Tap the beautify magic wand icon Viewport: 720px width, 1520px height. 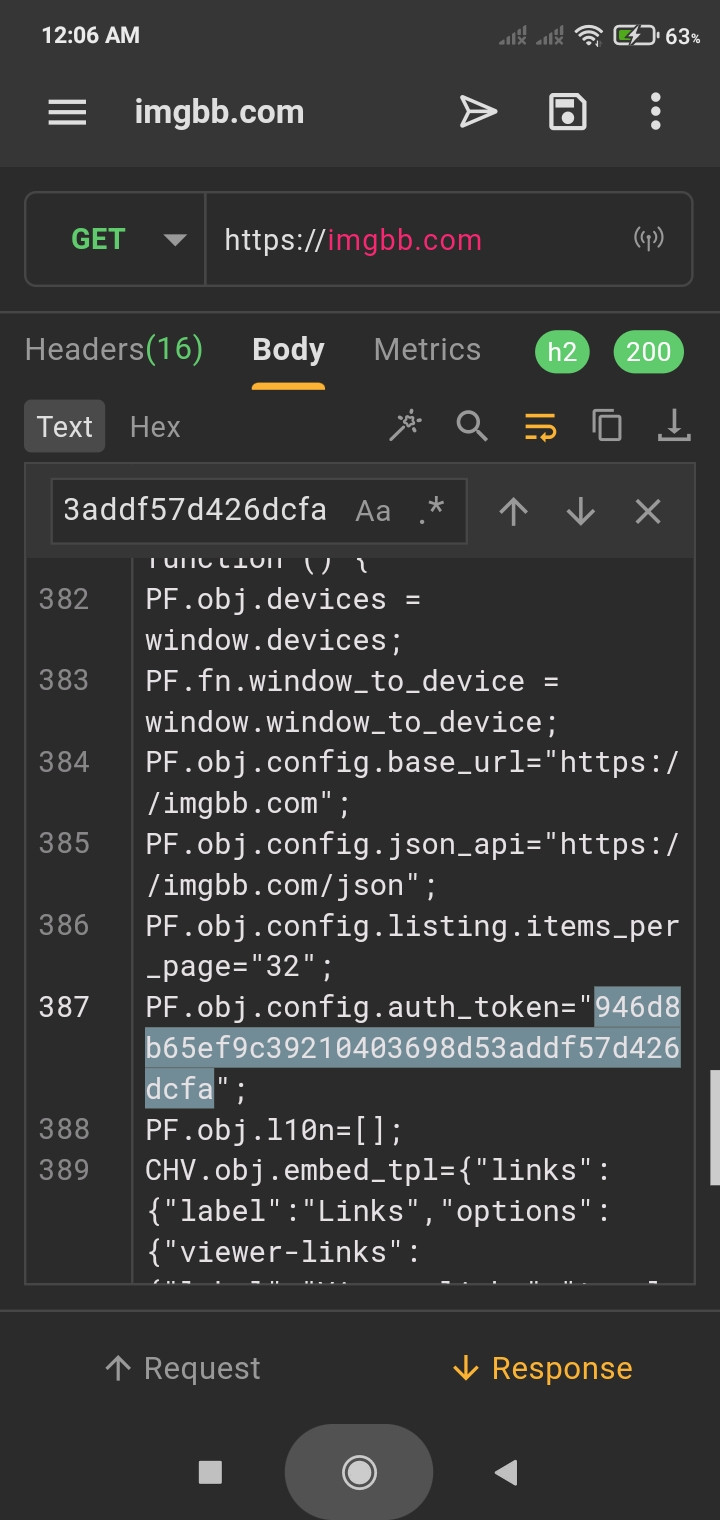point(405,427)
